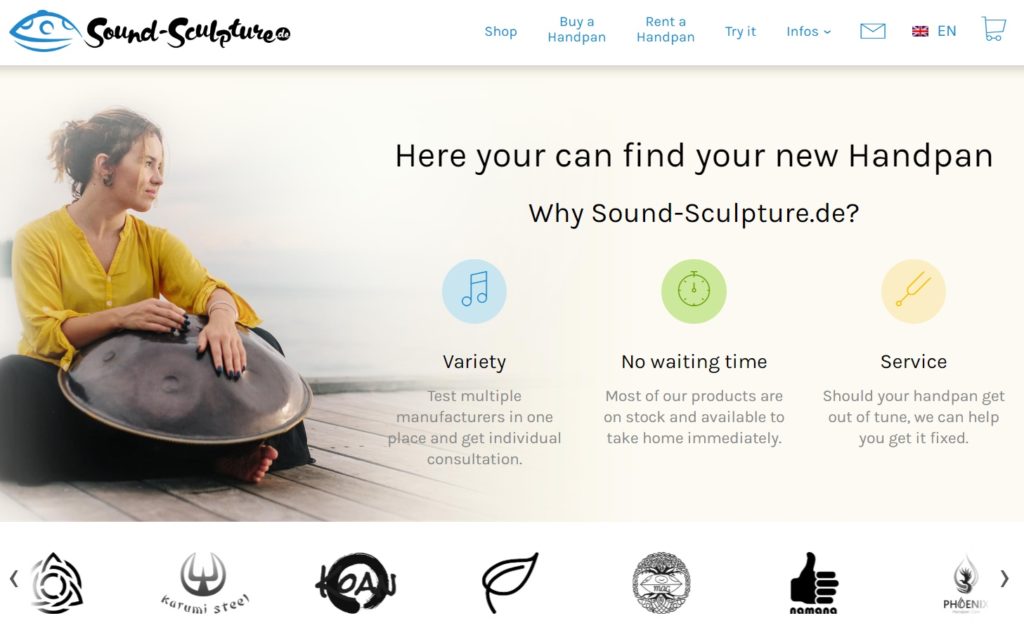Click the Sound-Sculpture logo
This screenshot has height=630, width=1024.
click(x=150, y=31)
